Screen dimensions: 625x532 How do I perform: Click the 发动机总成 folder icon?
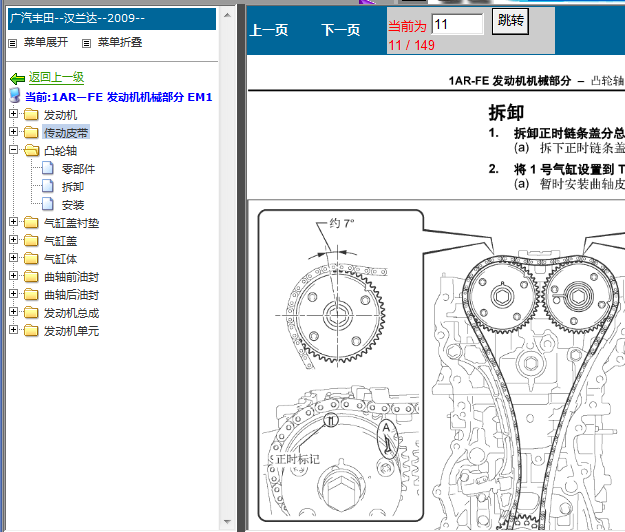[x=31, y=313]
